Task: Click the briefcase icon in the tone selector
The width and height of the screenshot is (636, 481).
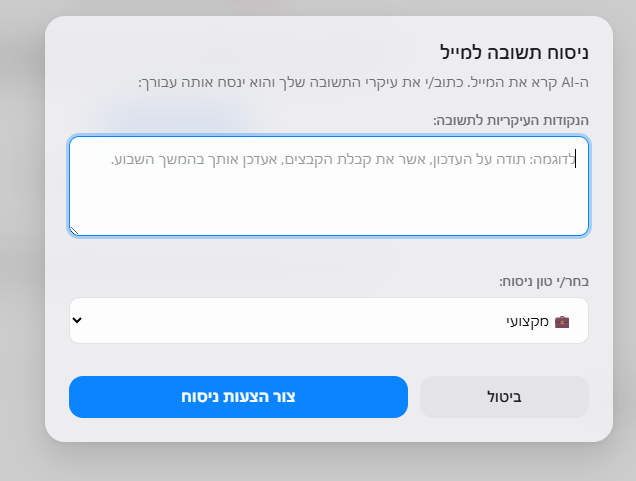Action: point(562,322)
